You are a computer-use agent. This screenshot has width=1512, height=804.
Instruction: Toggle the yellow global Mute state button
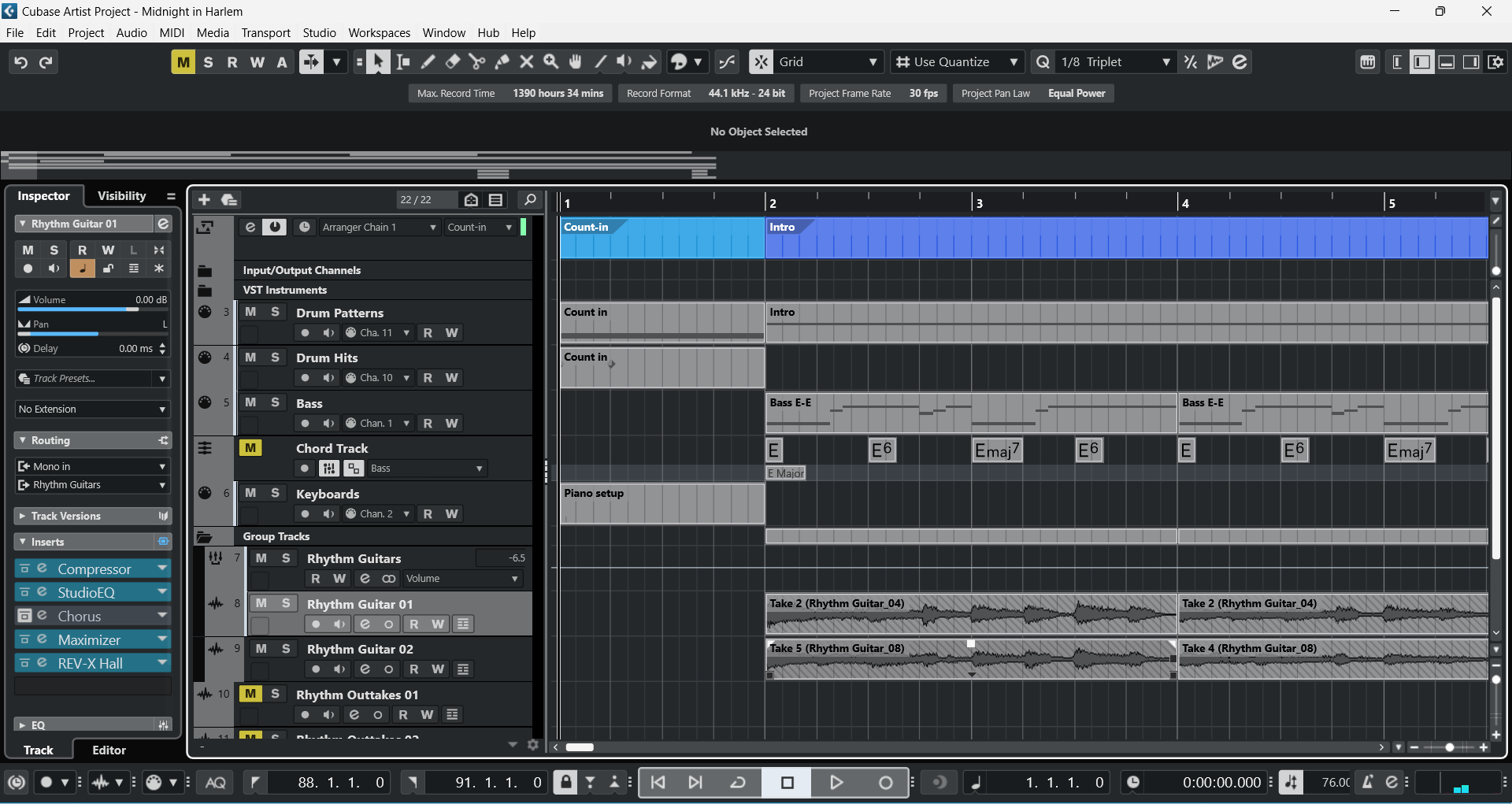(183, 62)
